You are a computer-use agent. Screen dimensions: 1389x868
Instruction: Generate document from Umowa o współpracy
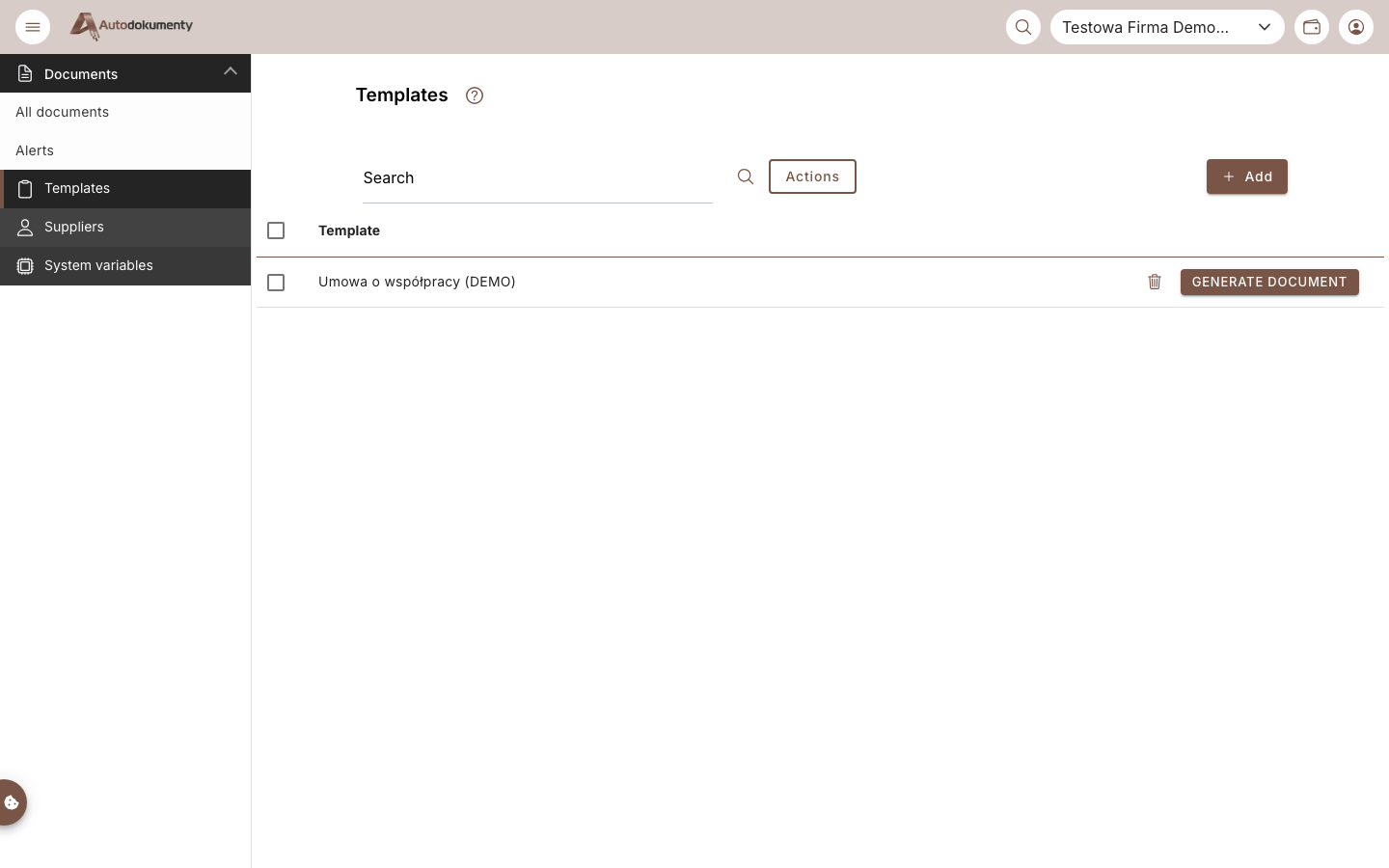point(1269,282)
